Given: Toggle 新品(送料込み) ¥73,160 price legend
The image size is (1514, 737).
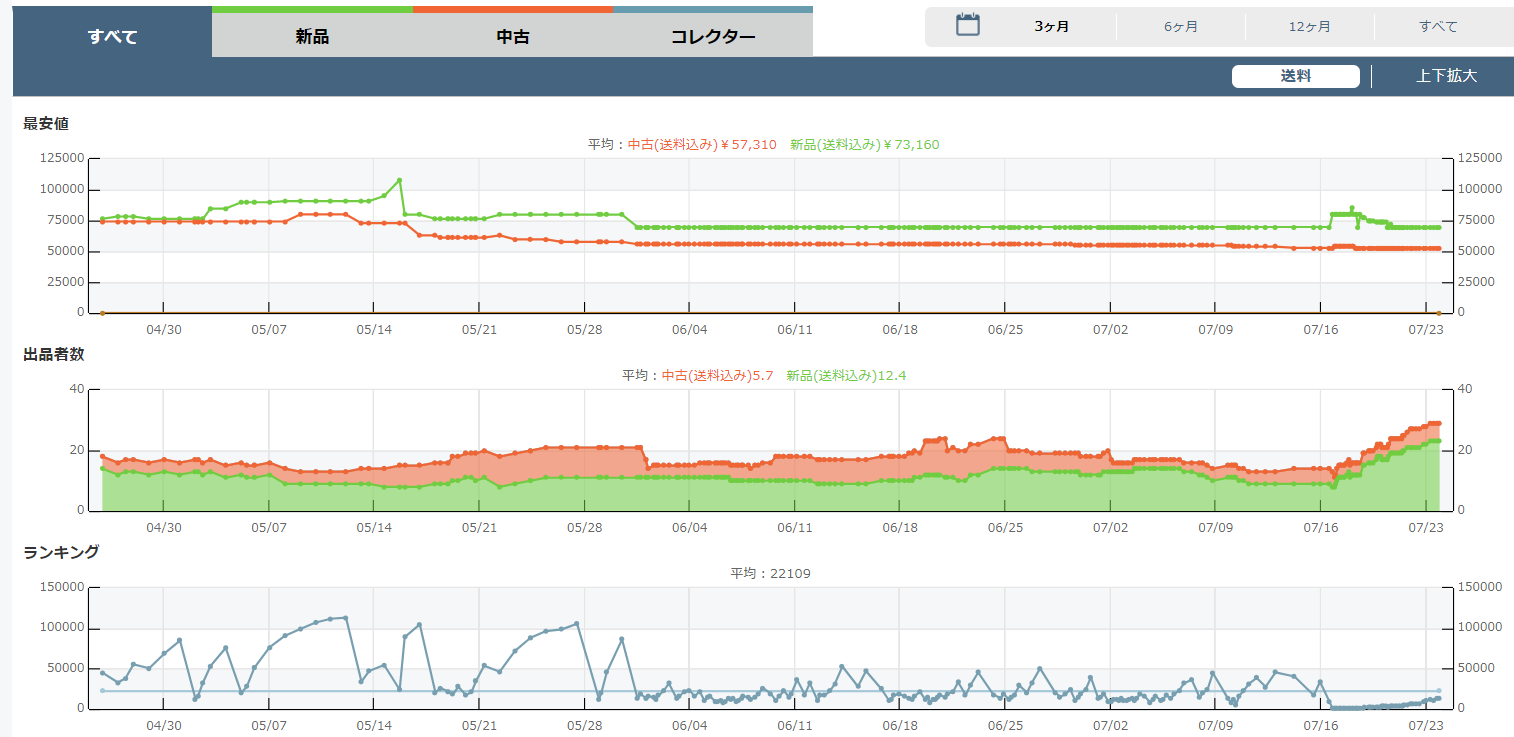Looking at the screenshot, I should pyautogui.click(x=864, y=145).
